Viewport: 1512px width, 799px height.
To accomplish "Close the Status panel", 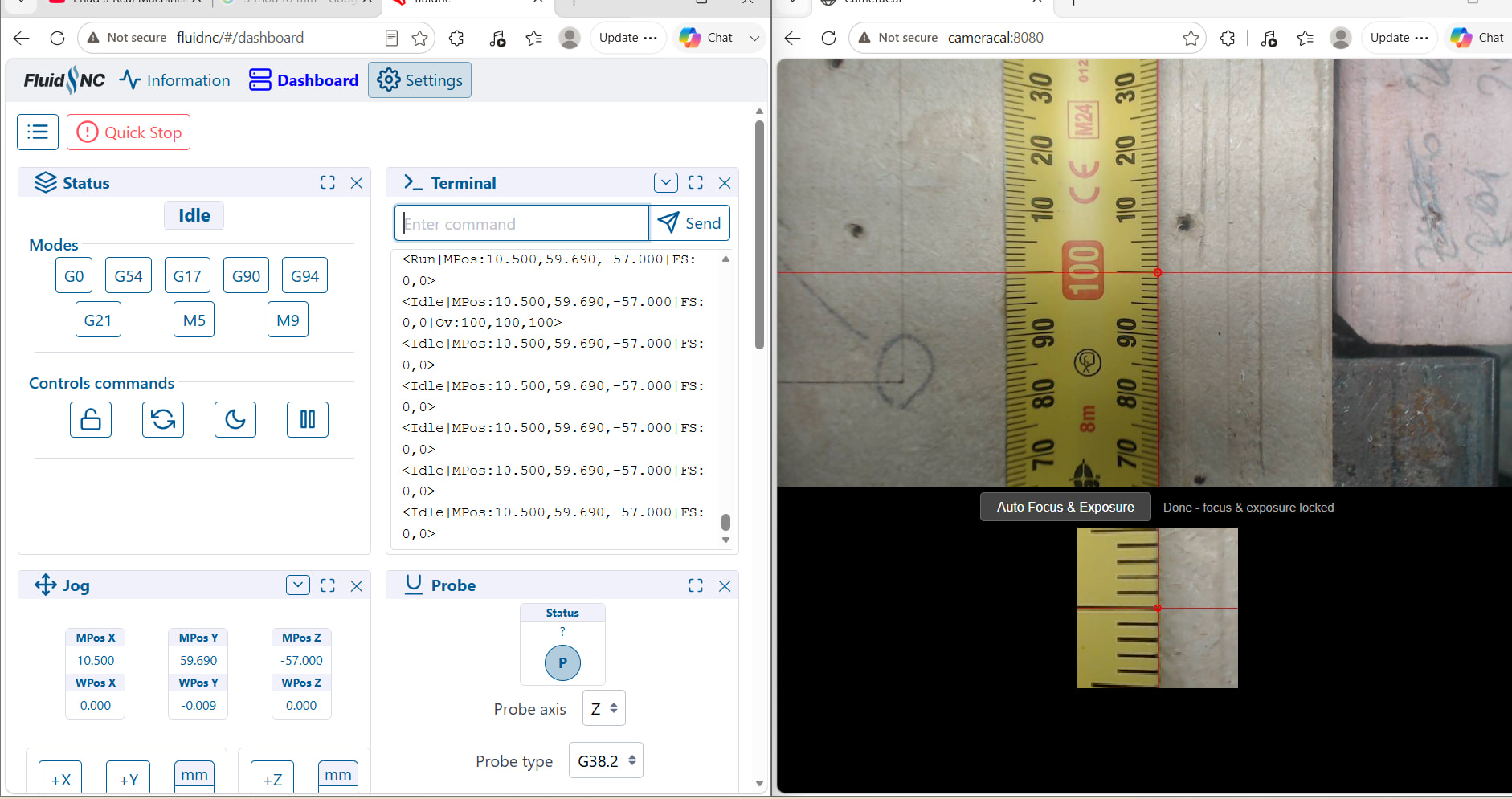I will pyautogui.click(x=357, y=183).
